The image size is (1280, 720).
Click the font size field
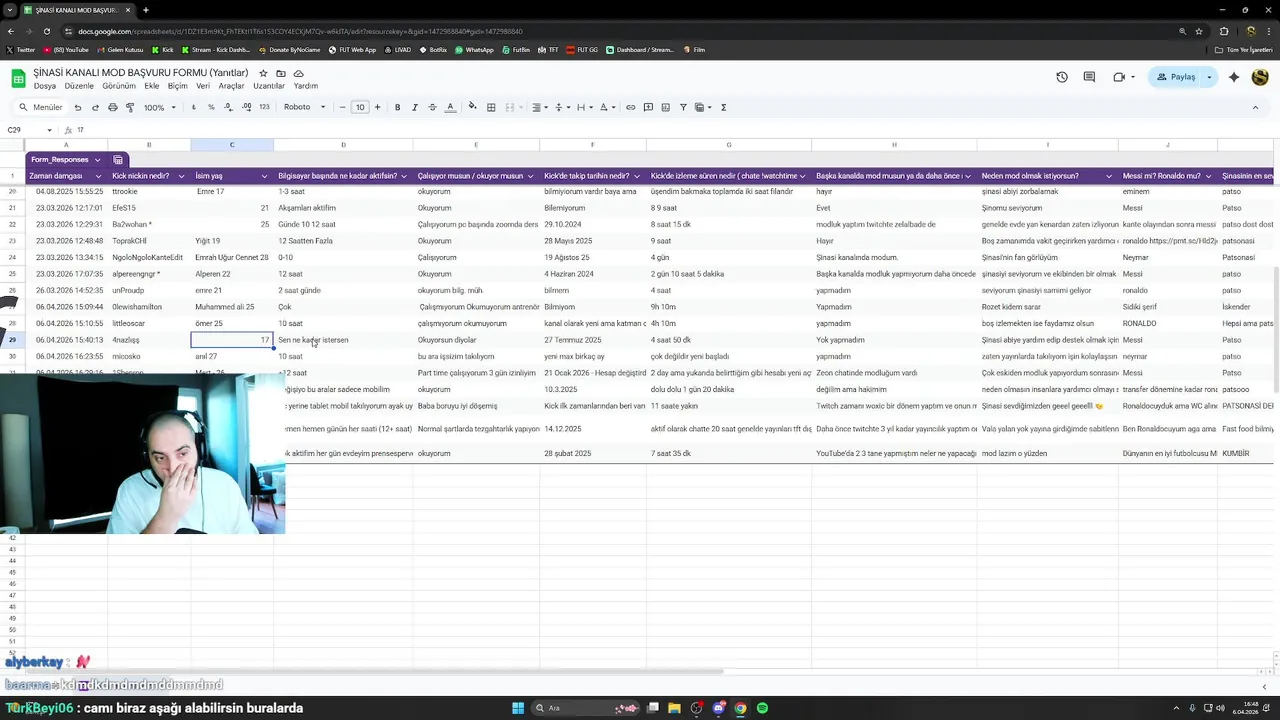point(360,107)
